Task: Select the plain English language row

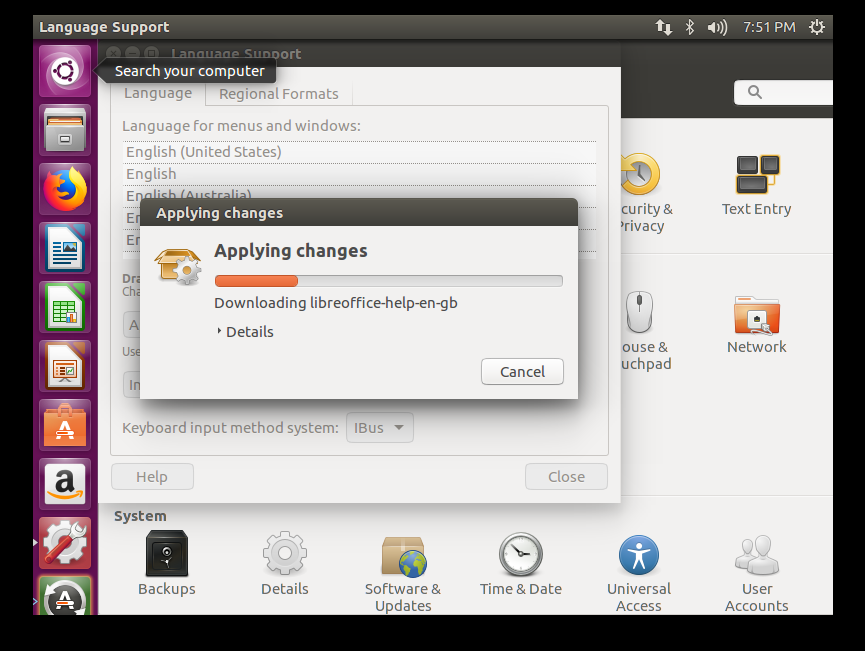Action: click(x=359, y=174)
